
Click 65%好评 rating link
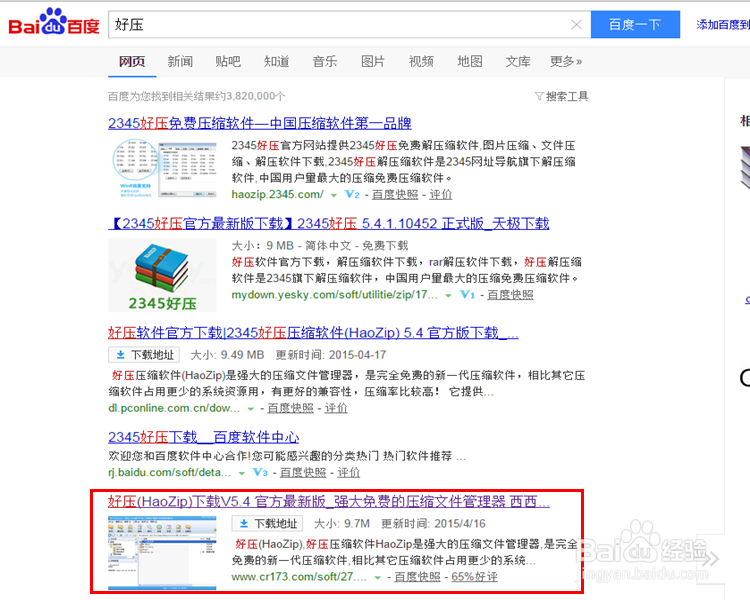click(x=474, y=577)
